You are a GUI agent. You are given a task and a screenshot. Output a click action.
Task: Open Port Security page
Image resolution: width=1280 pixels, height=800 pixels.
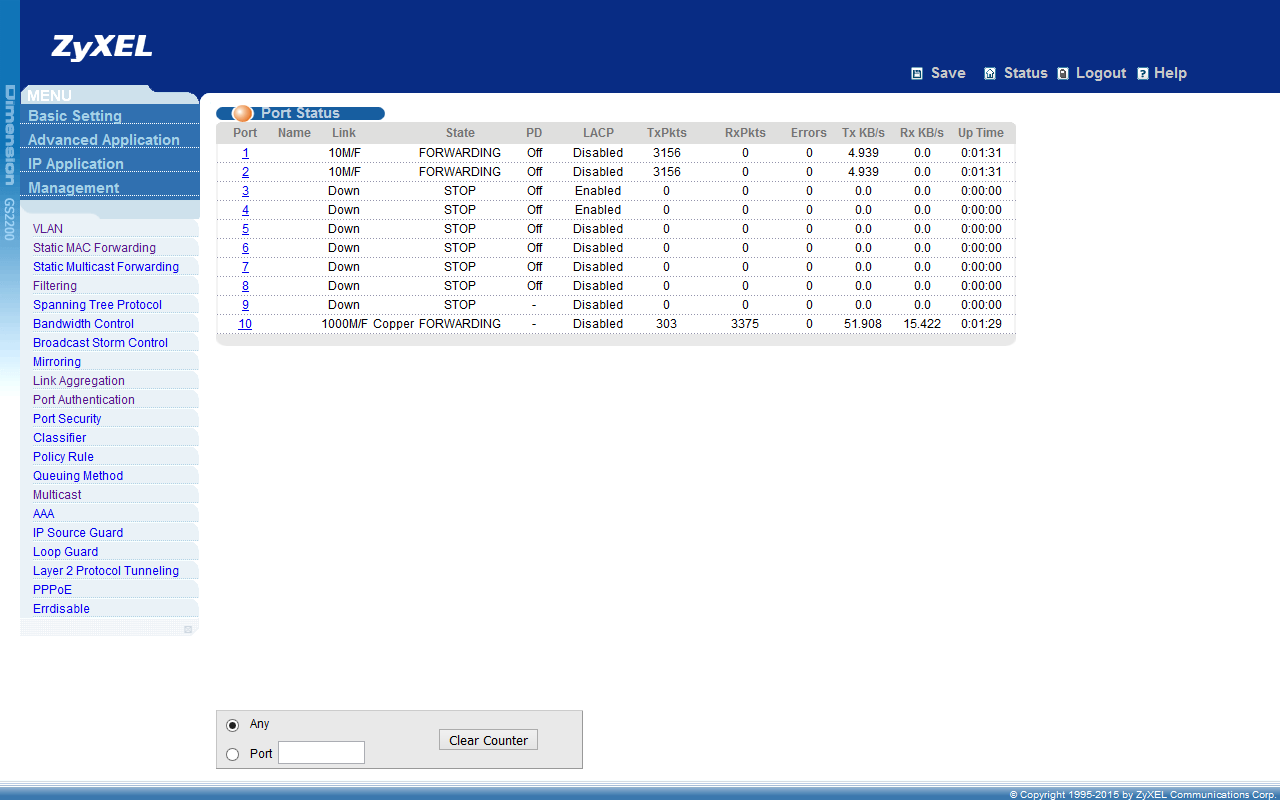click(67, 419)
